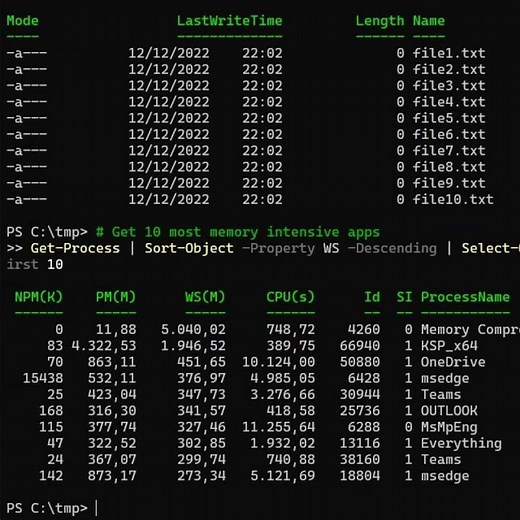
Task: Select file7.txt in the listing
Action: click(449, 151)
